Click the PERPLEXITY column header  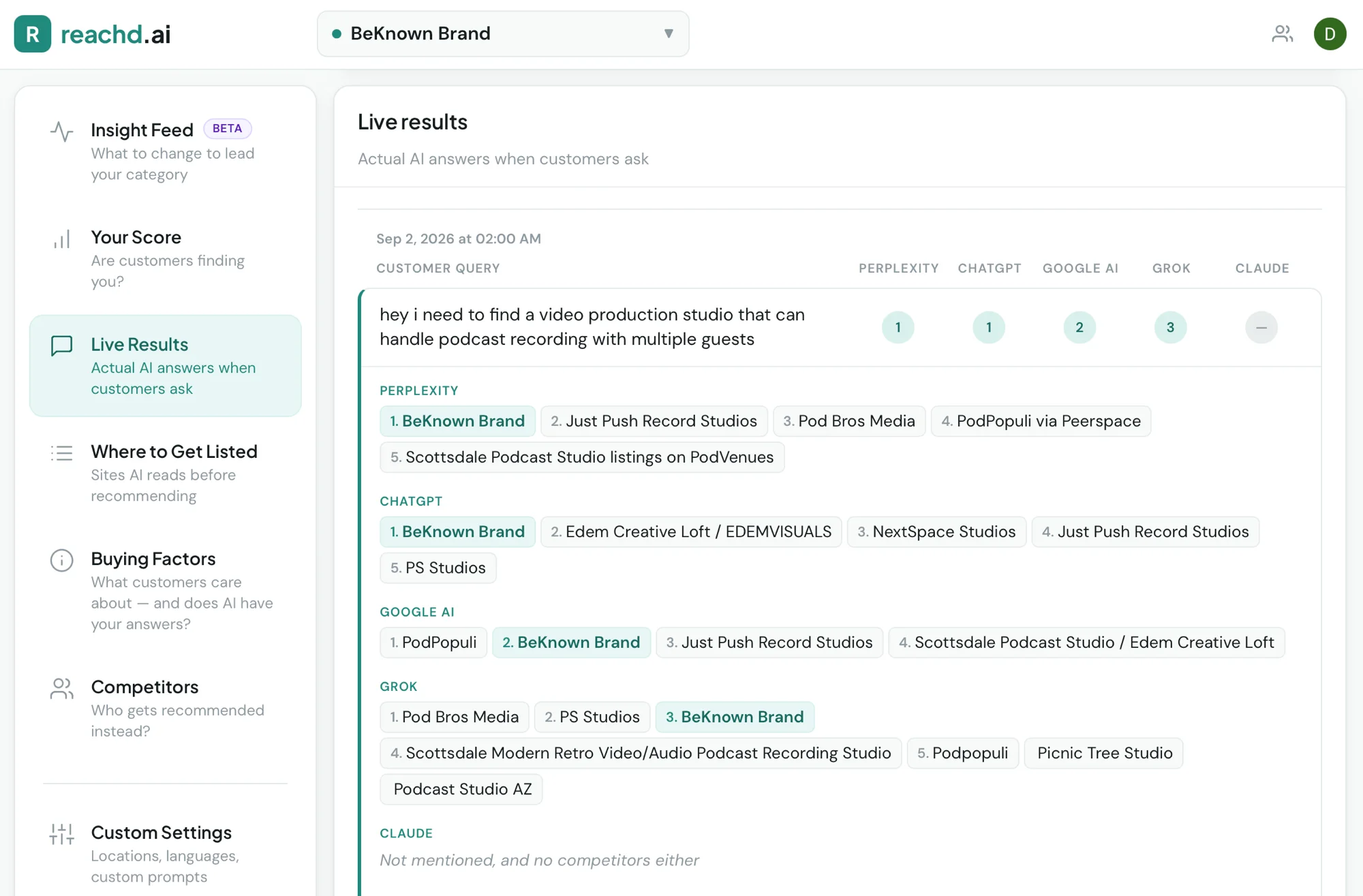pos(898,268)
